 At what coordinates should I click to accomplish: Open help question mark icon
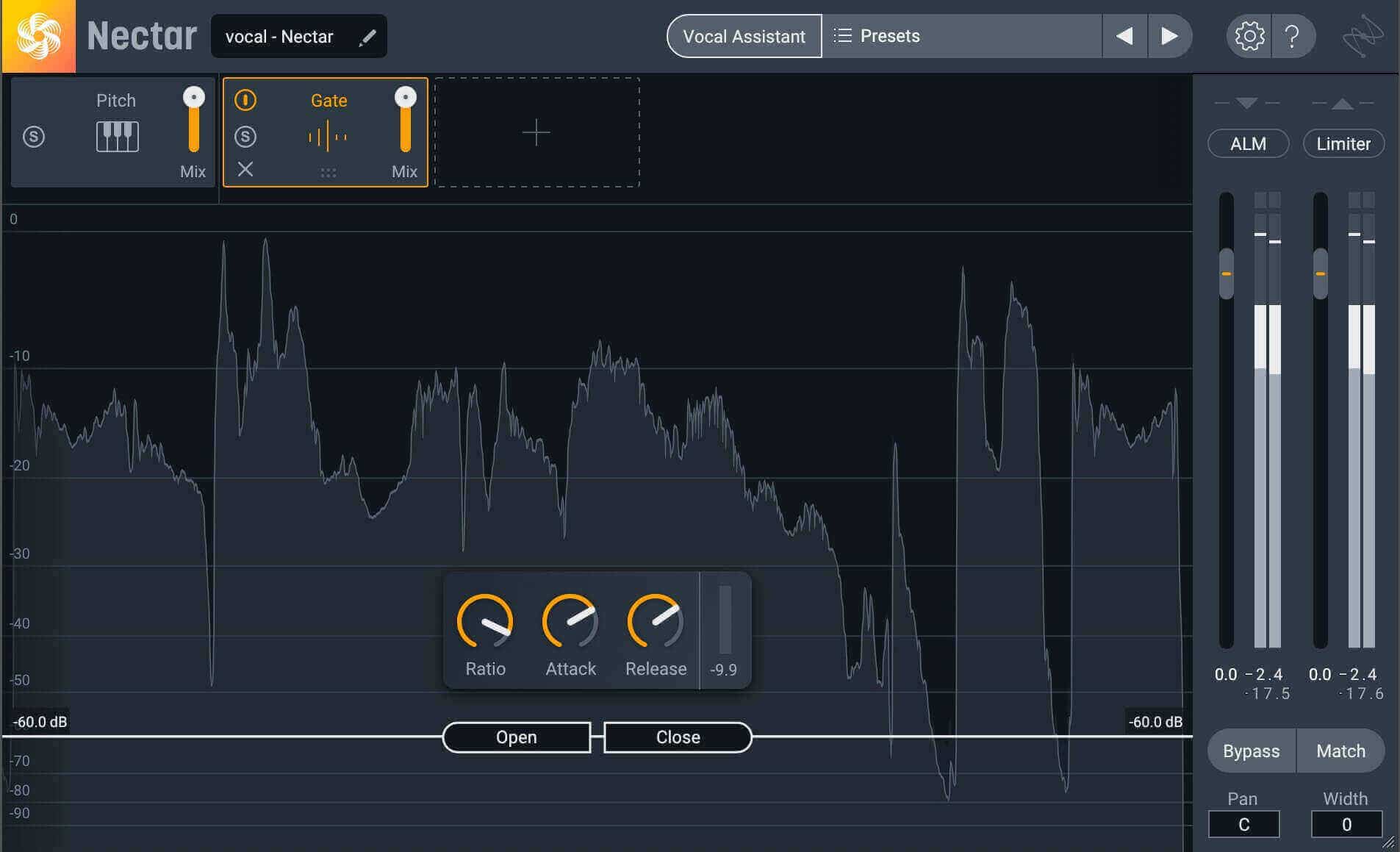(1292, 36)
